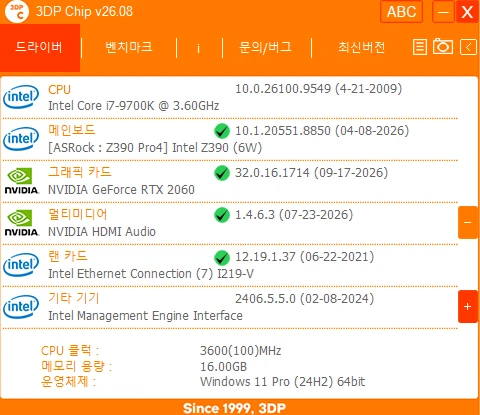Image resolution: width=480 pixels, height=415 pixels.
Task: Open the list/report icon in toolbar
Action: 419,47
